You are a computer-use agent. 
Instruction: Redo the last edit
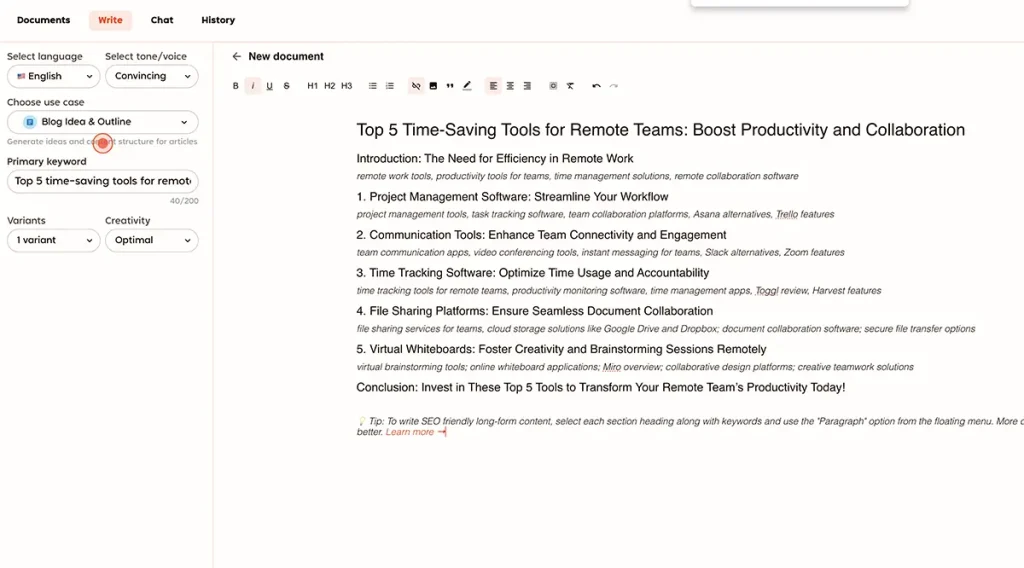[613, 86]
